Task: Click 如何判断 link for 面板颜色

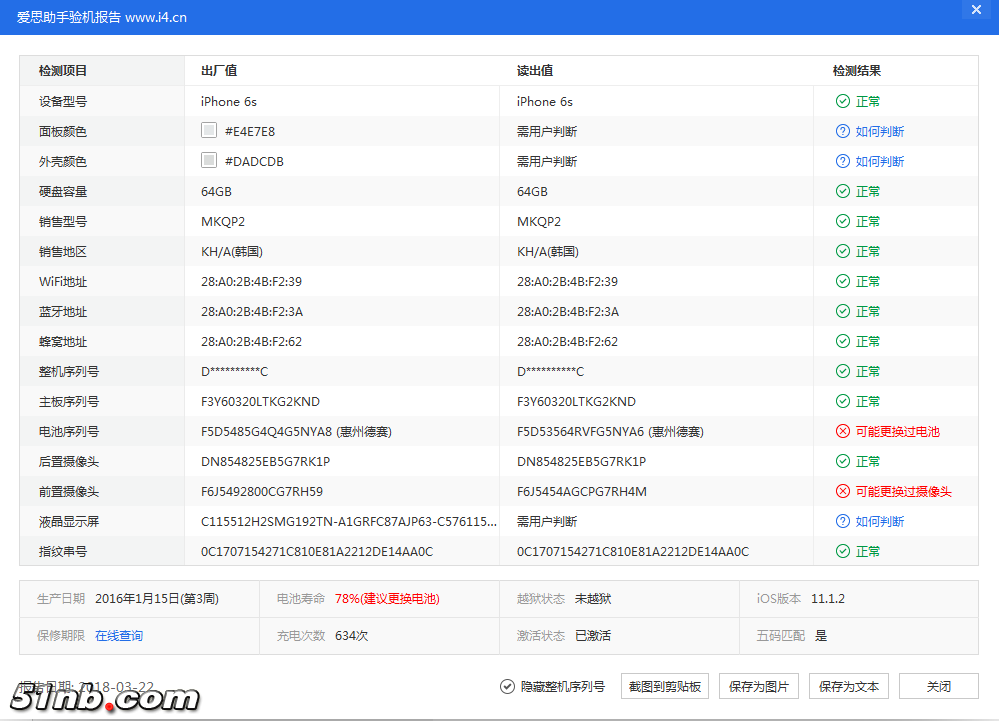Action: coord(880,131)
